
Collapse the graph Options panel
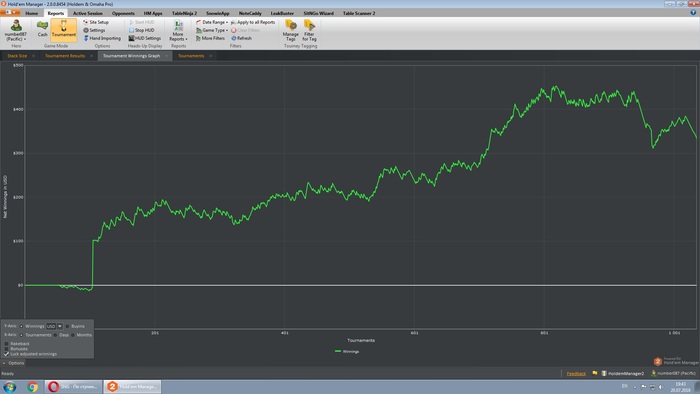(x=13, y=363)
